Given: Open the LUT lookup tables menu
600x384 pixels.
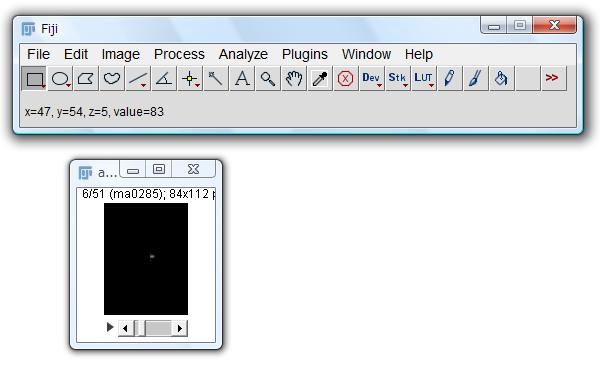Looking at the screenshot, I should click(424, 78).
